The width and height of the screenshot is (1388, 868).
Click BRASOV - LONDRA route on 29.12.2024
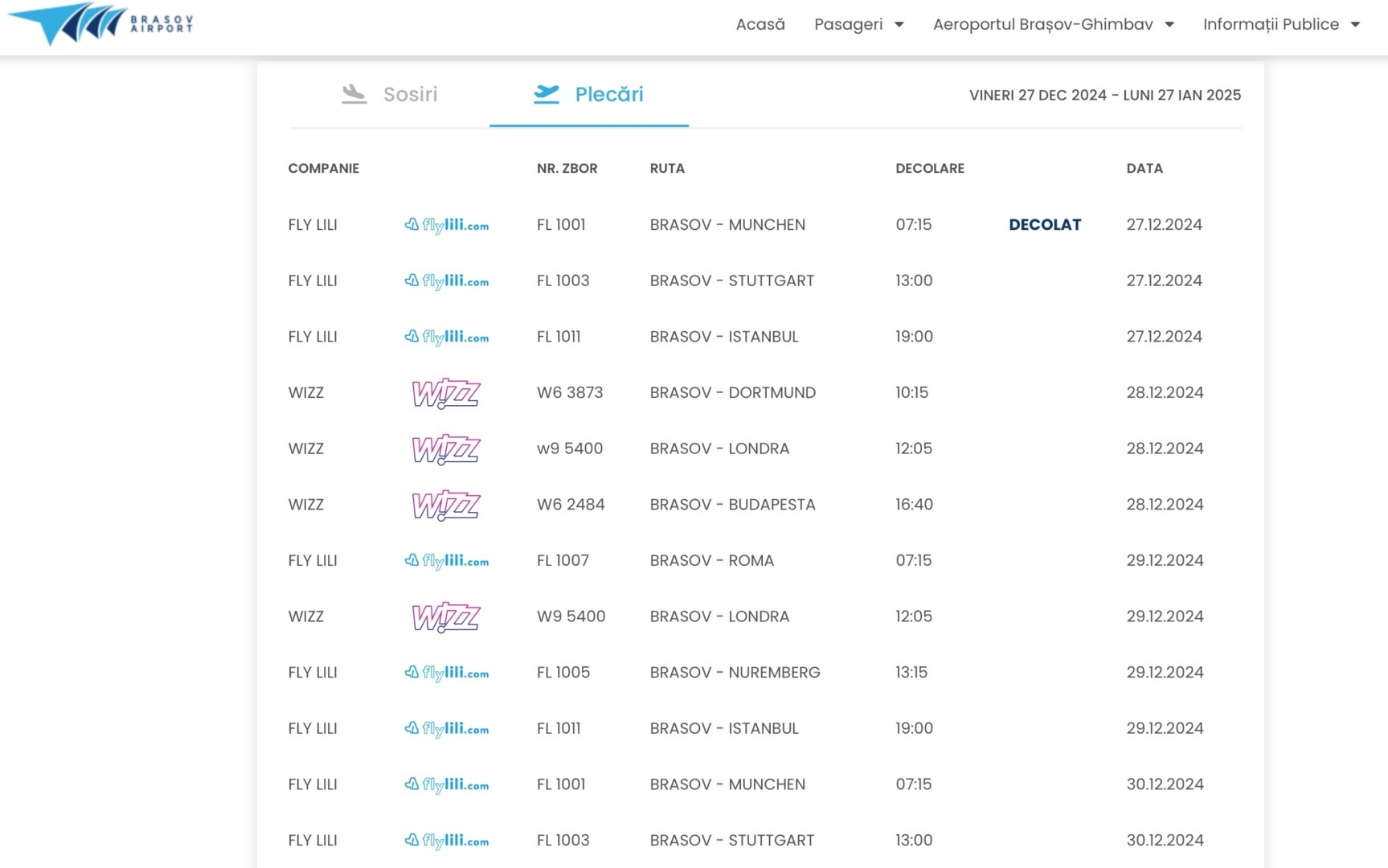[x=719, y=616]
